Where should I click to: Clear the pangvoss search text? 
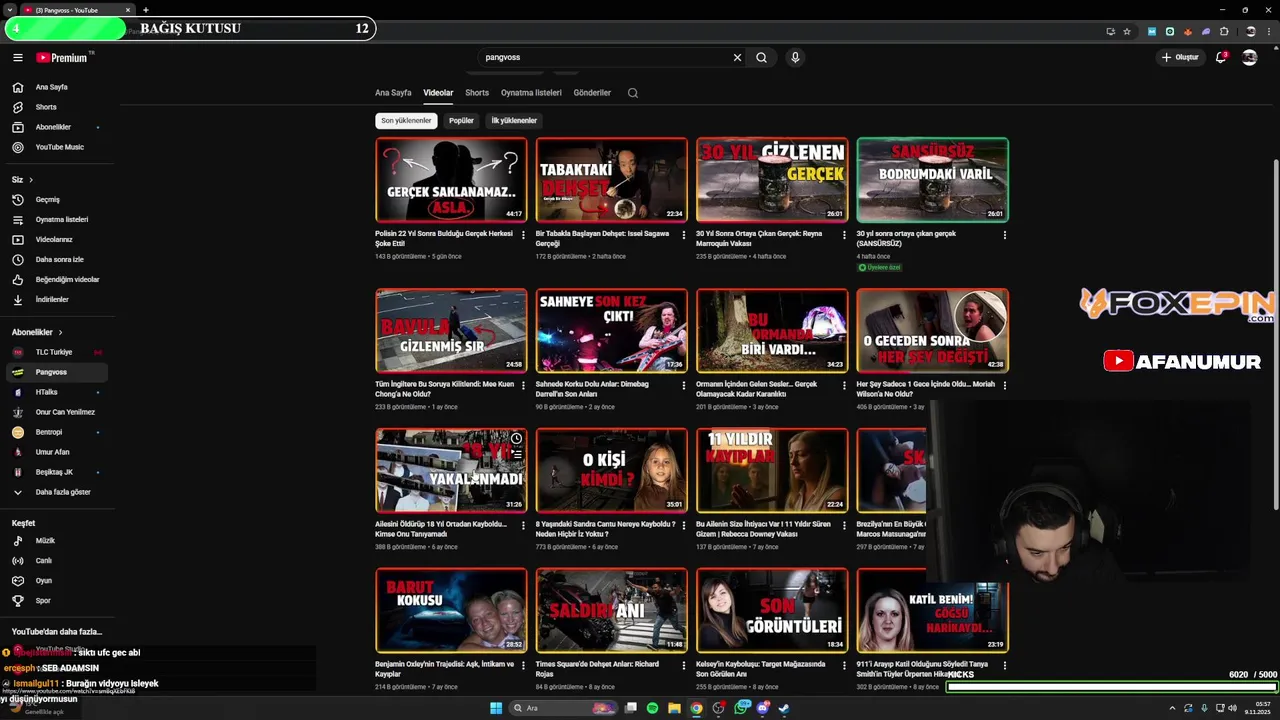(737, 58)
